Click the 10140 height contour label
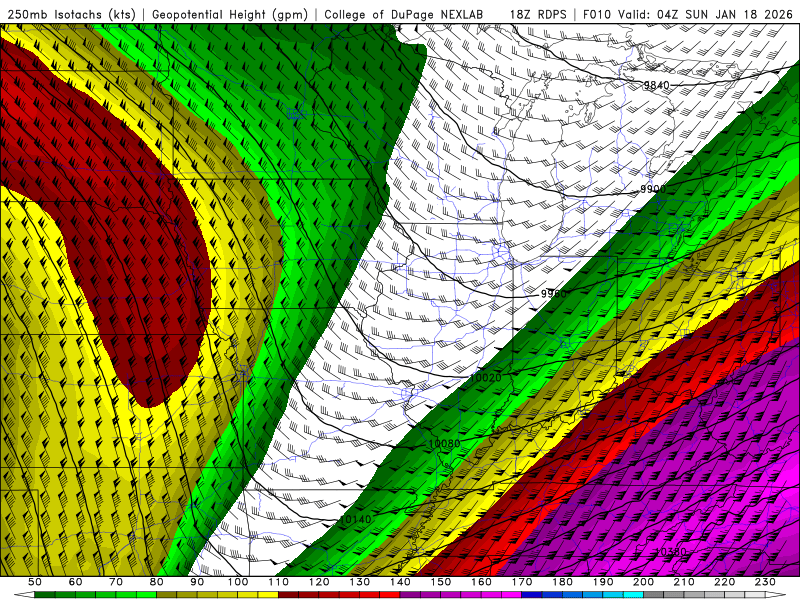800x600 pixels. point(355,520)
